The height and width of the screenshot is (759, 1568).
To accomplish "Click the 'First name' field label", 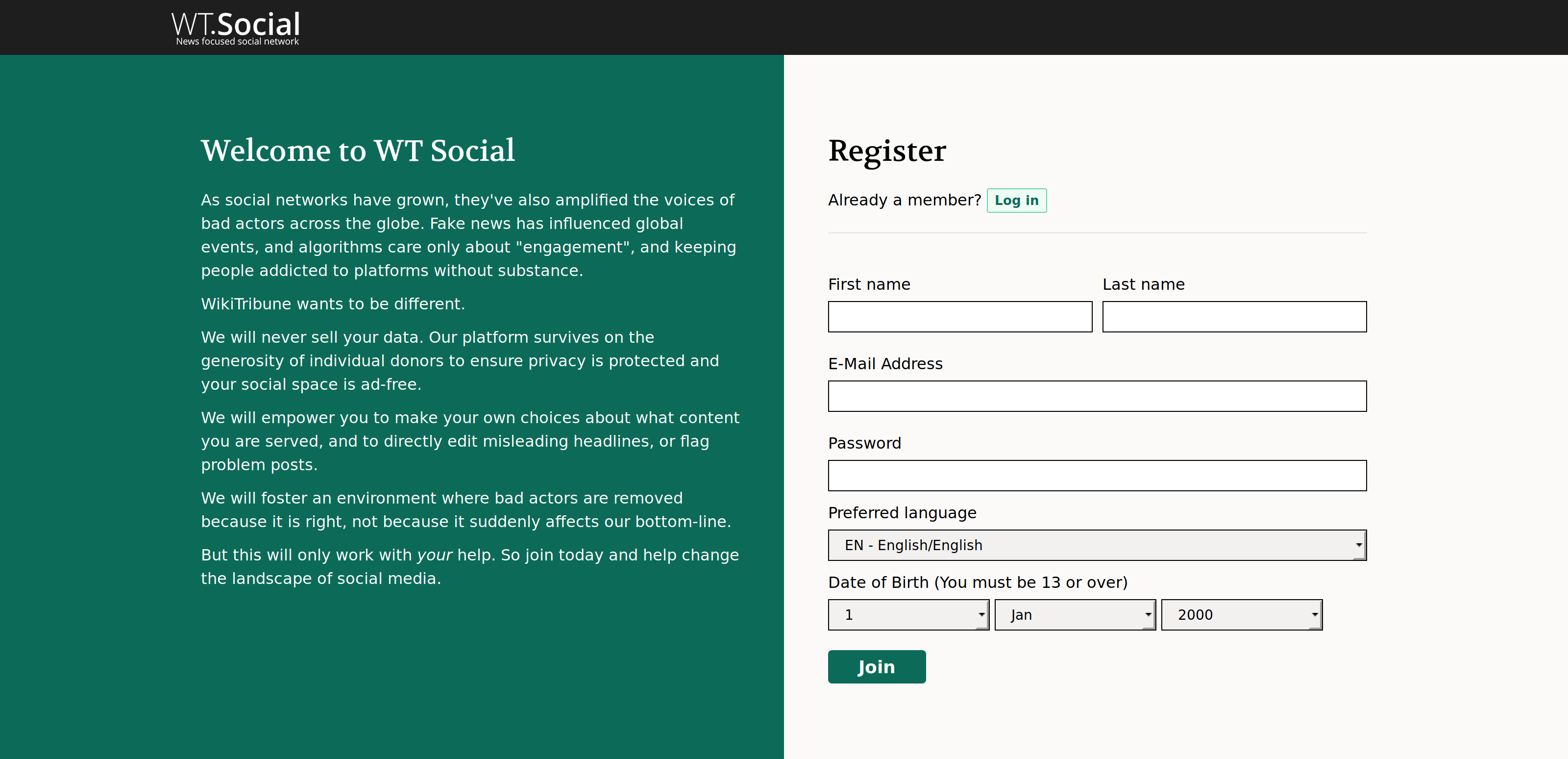I will click(x=869, y=284).
